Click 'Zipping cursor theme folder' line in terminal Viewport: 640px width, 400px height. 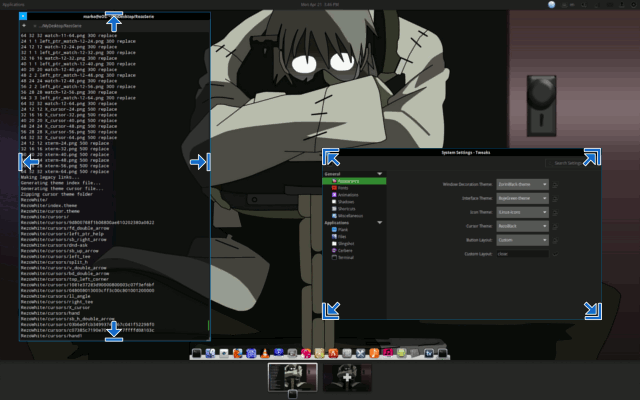[57, 194]
